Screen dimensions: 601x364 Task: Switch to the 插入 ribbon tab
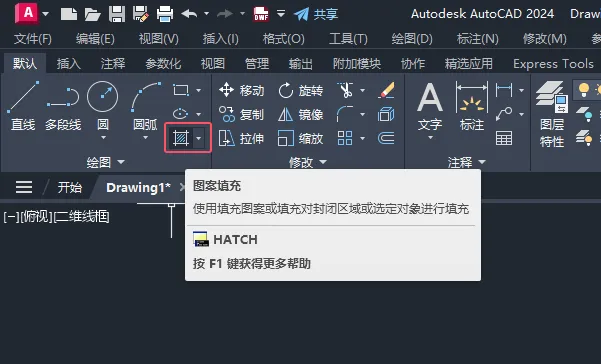[69, 64]
